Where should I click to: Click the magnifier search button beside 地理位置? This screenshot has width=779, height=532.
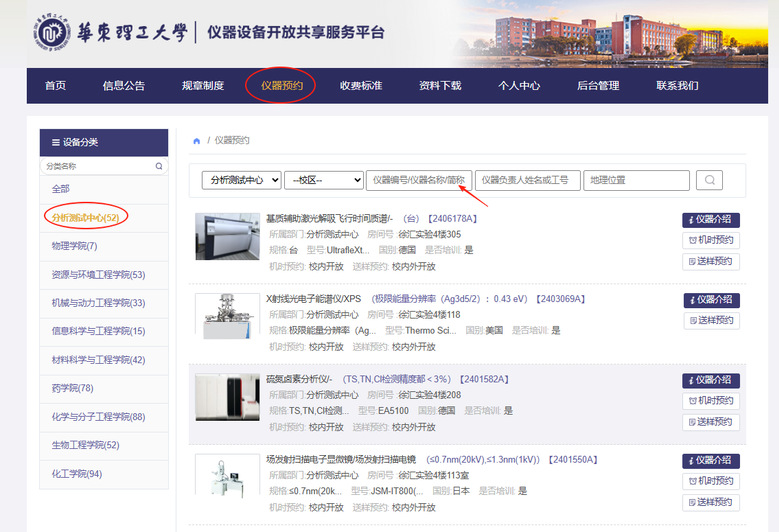709,180
